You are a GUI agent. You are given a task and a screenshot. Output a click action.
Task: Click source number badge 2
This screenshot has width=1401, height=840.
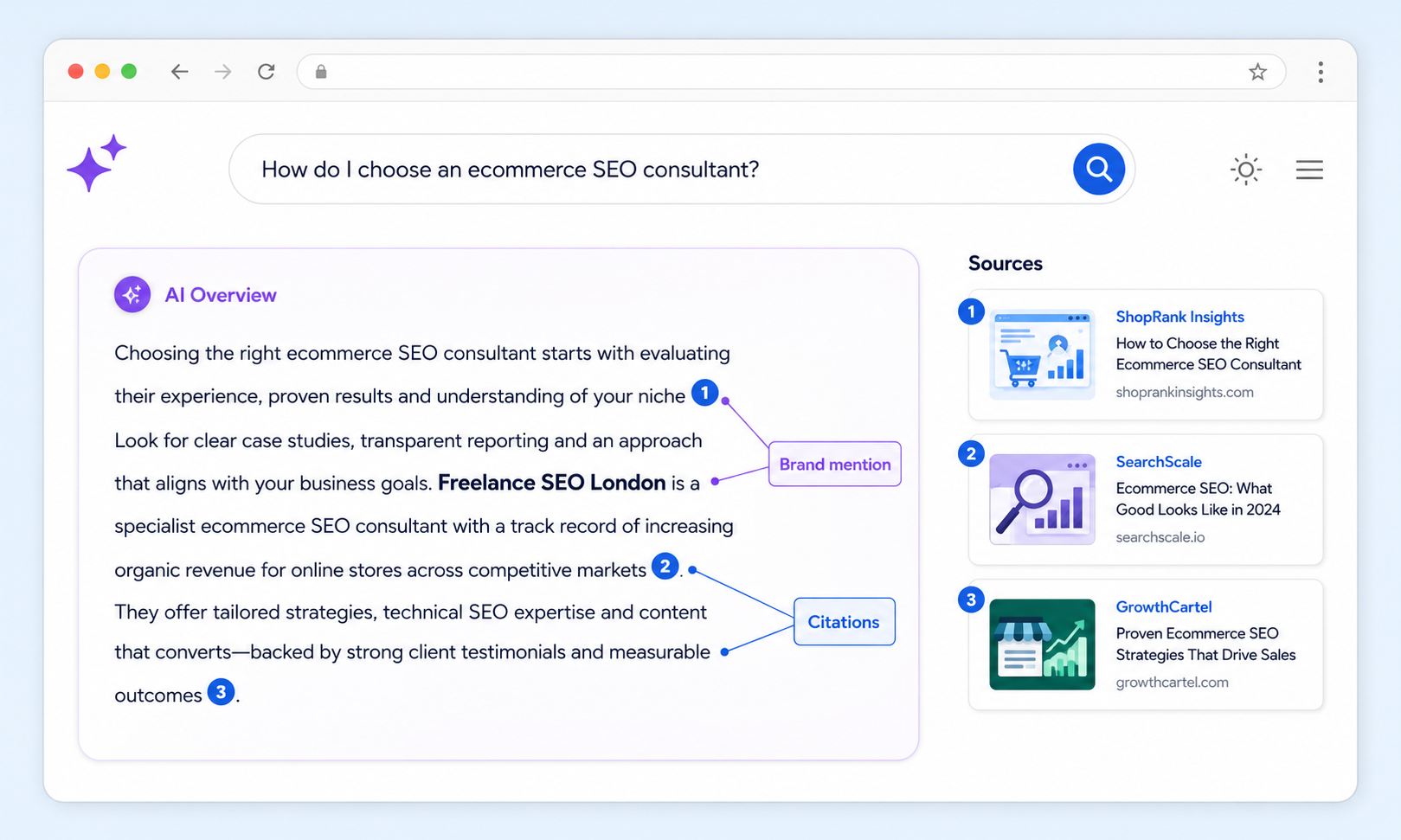[x=971, y=454]
